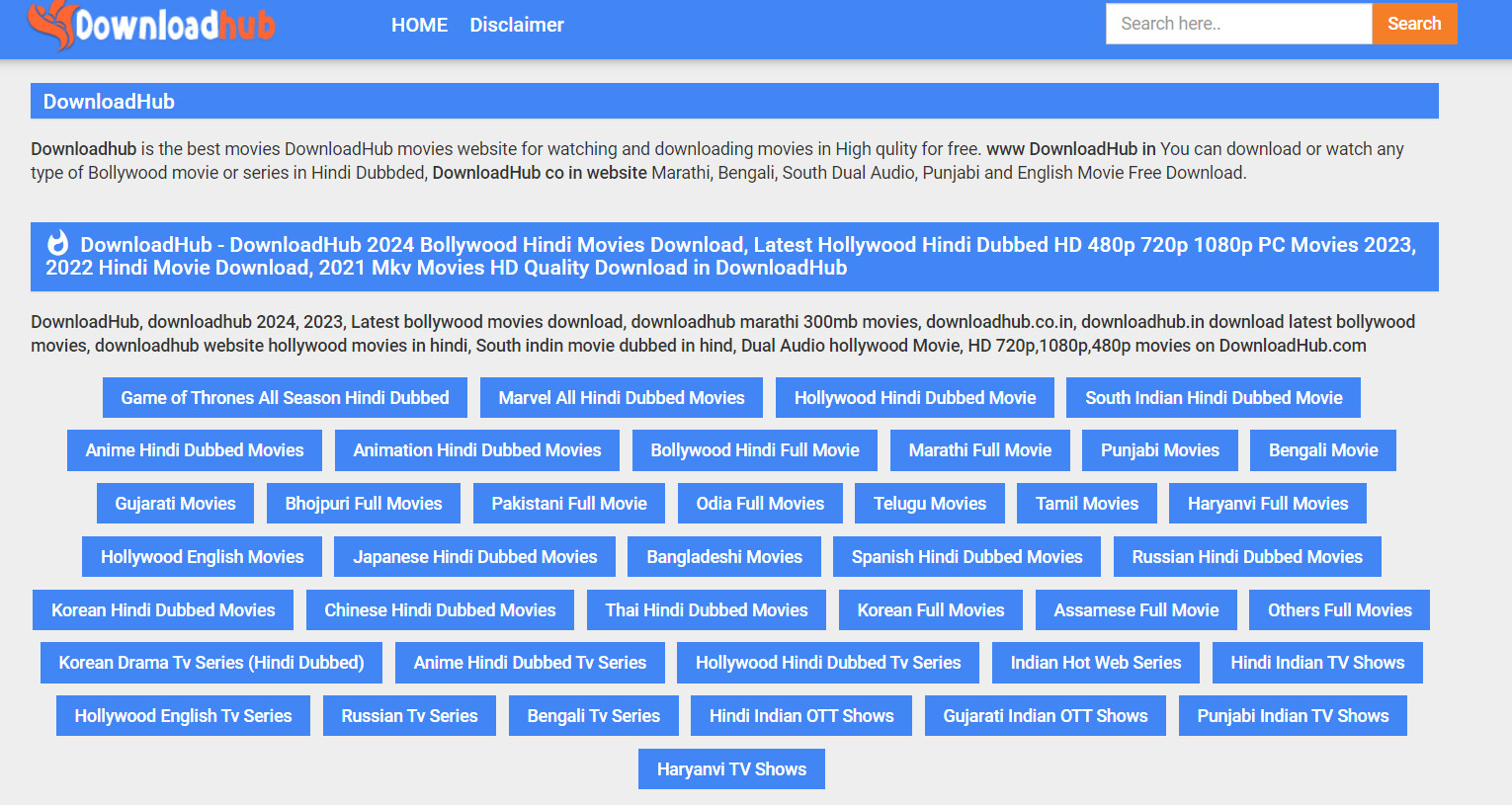Viewport: 1512px width, 805px height.
Task: Browse Thai Hindi Dubbed Movies
Action: coord(707,610)
